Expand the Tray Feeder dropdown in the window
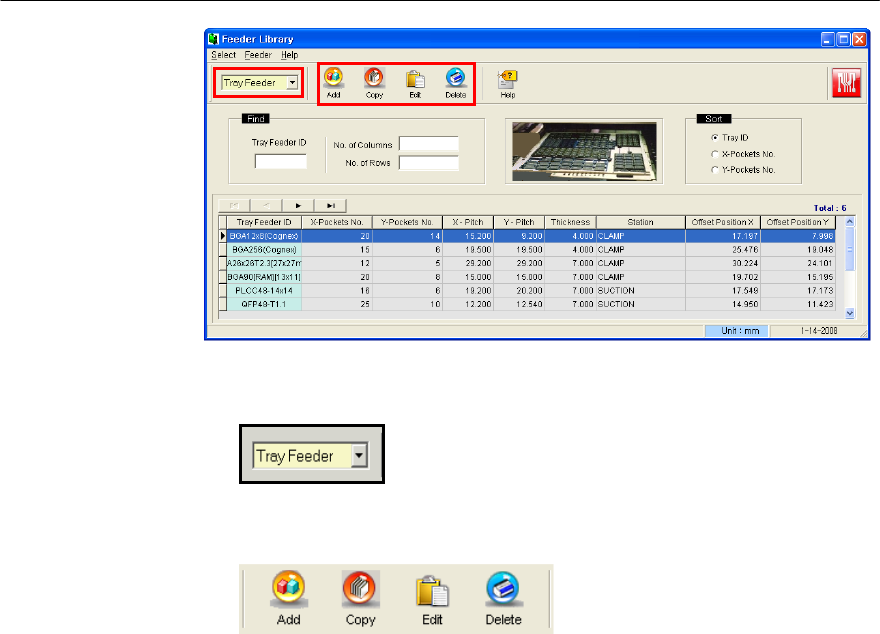Viewport: 880px width, 634px height. click(292, 83)
